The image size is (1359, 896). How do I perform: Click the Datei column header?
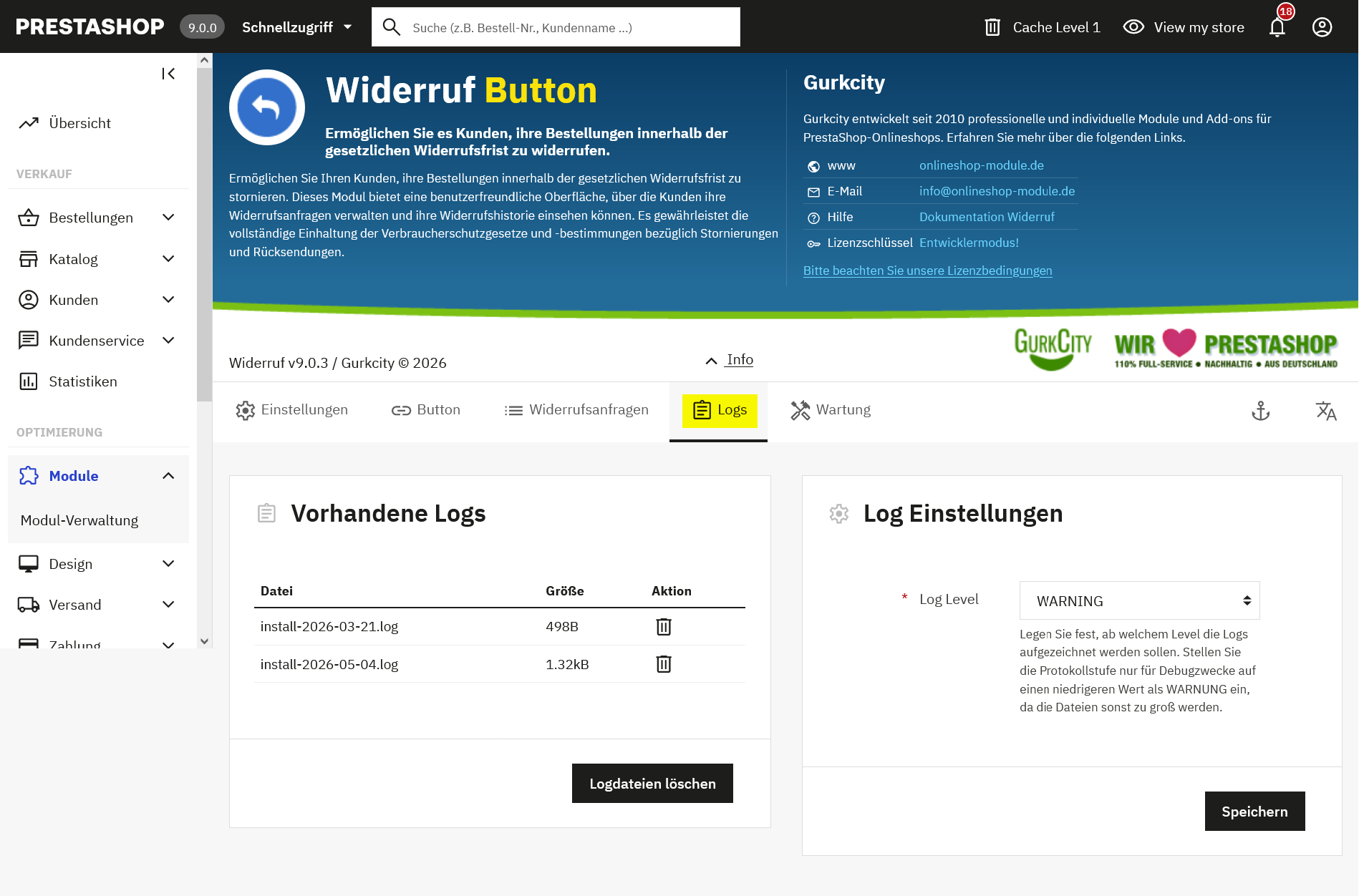276,591
